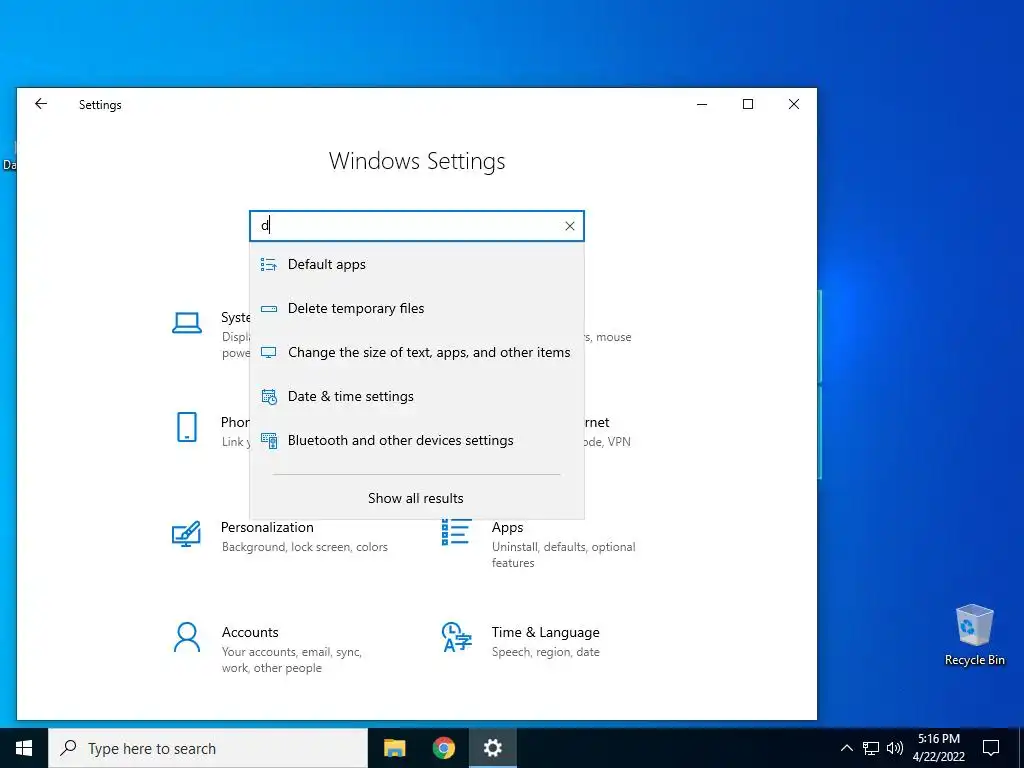The width and height of the screenshot is (1024, 768).
Task: Open the Phone settings icon
Action: [187, 427]
